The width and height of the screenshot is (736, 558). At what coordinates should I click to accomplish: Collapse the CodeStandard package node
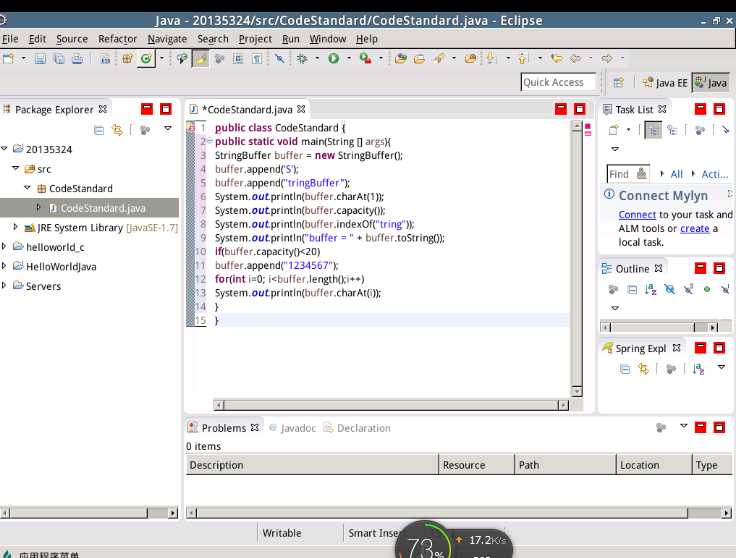(27, 188)
